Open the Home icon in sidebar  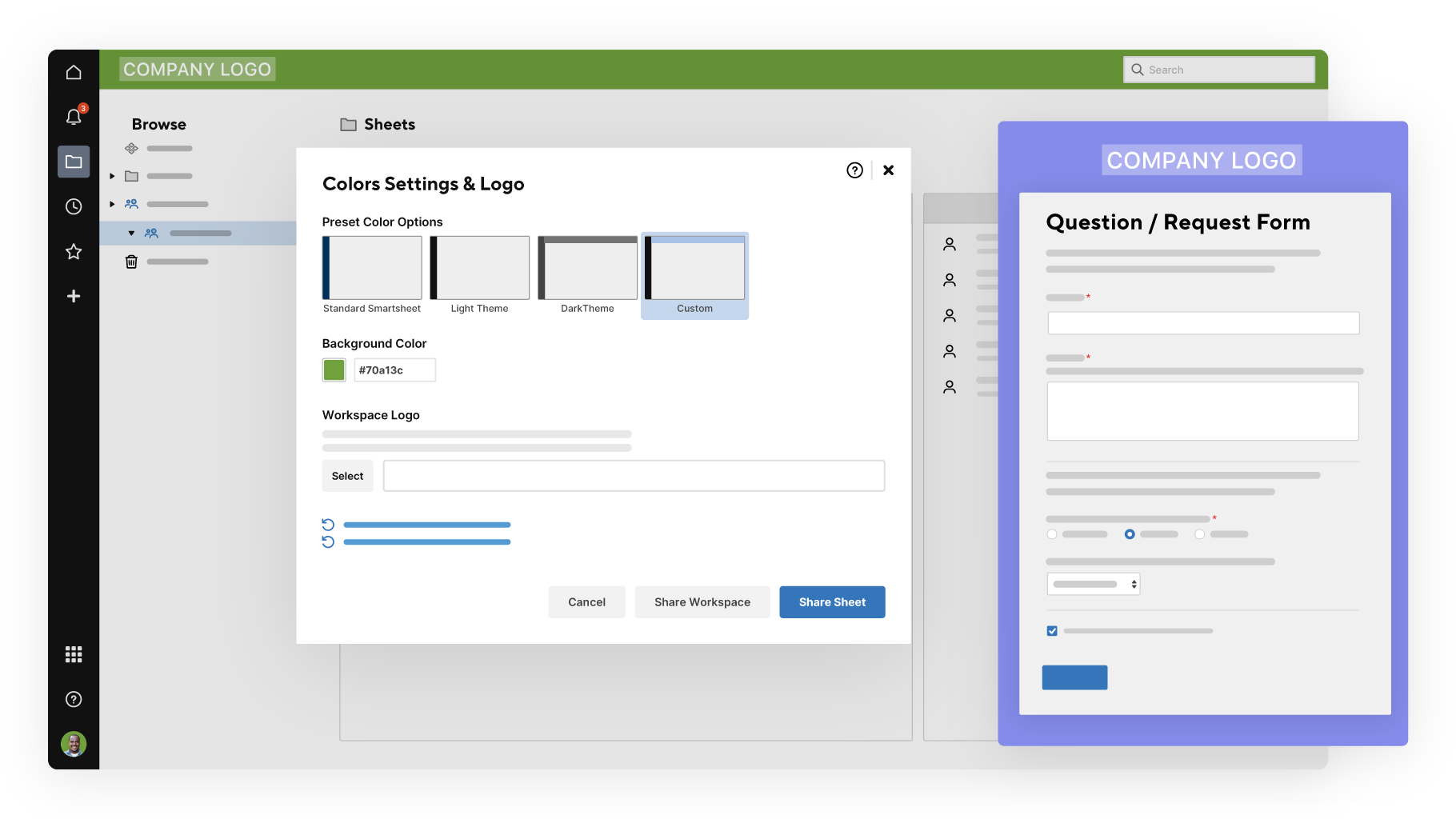point(74,73)
